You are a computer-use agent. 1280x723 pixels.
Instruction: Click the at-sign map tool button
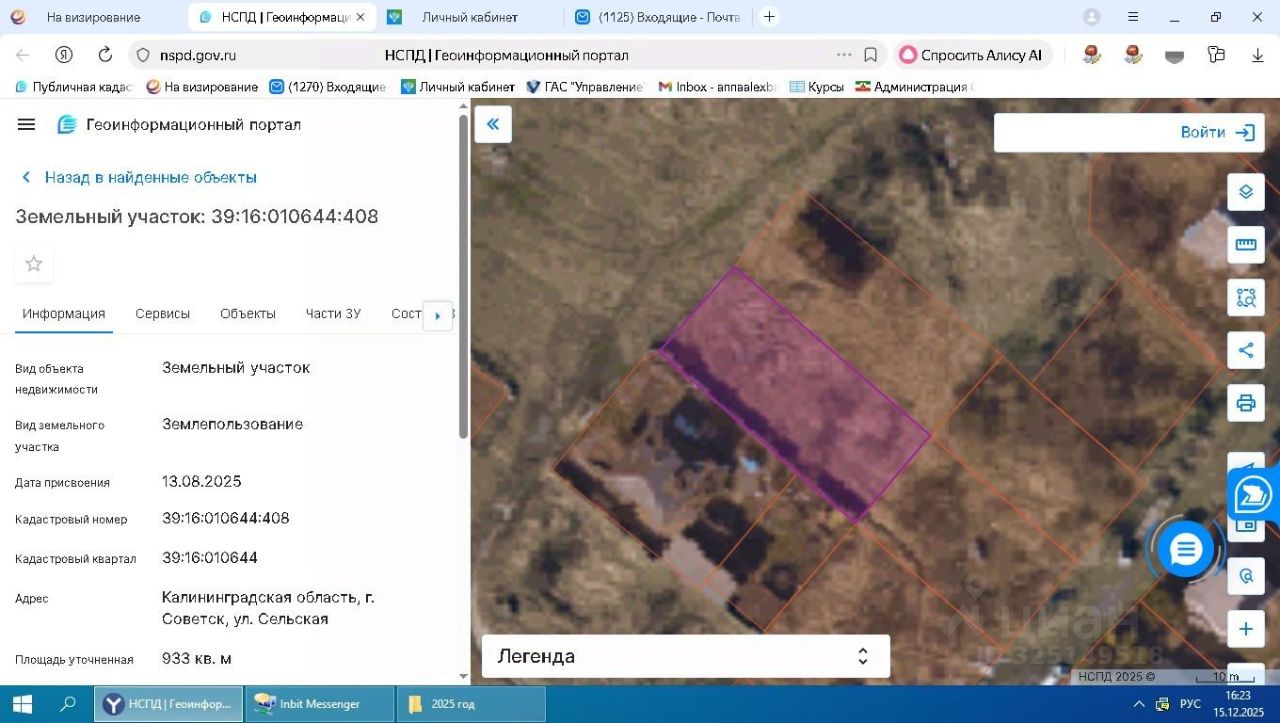[1246, 576]
